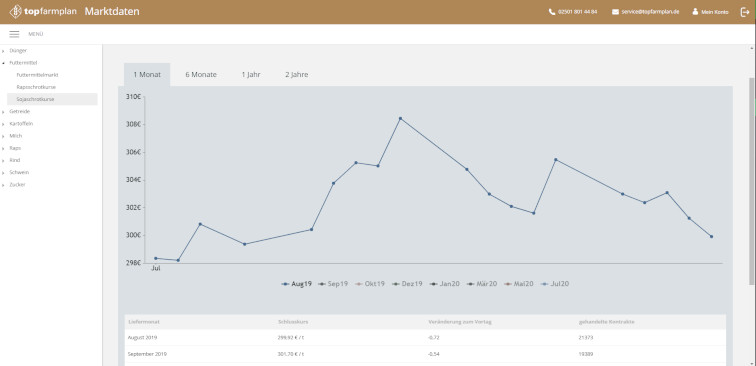Switch to the 1 Jahr tab
The width and height of the screenshot is (756, 366).
point(251,75)
